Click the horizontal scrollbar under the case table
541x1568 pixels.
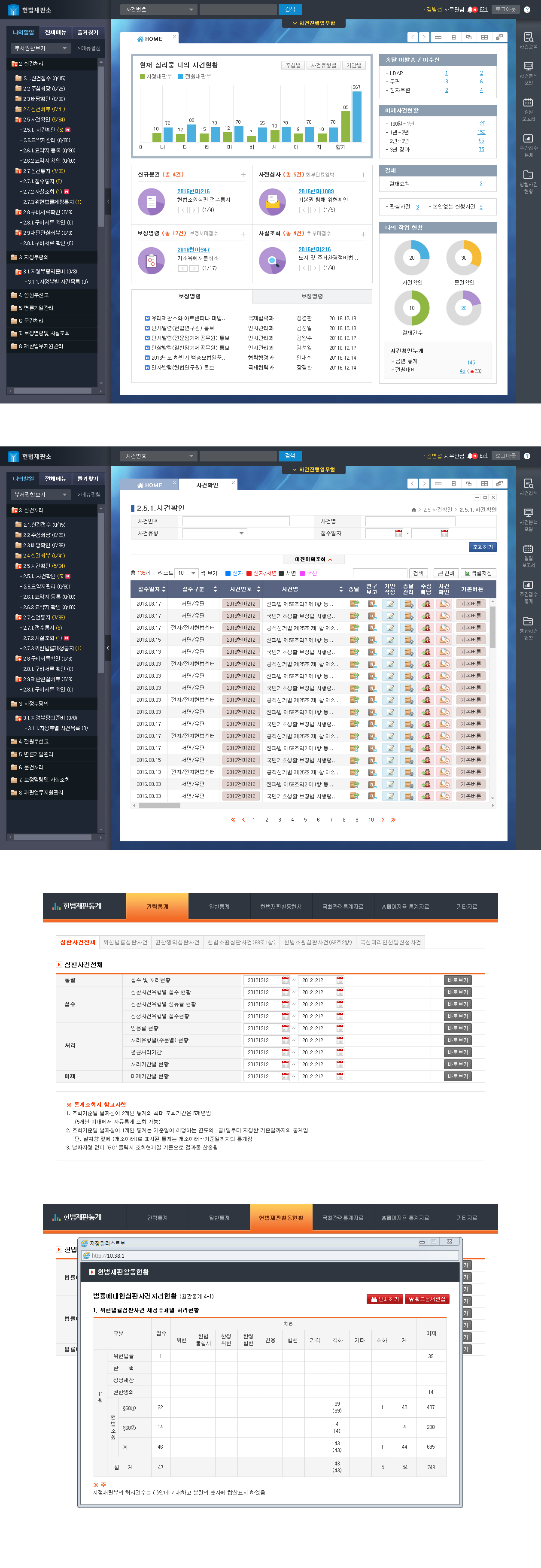click(313, 805)
